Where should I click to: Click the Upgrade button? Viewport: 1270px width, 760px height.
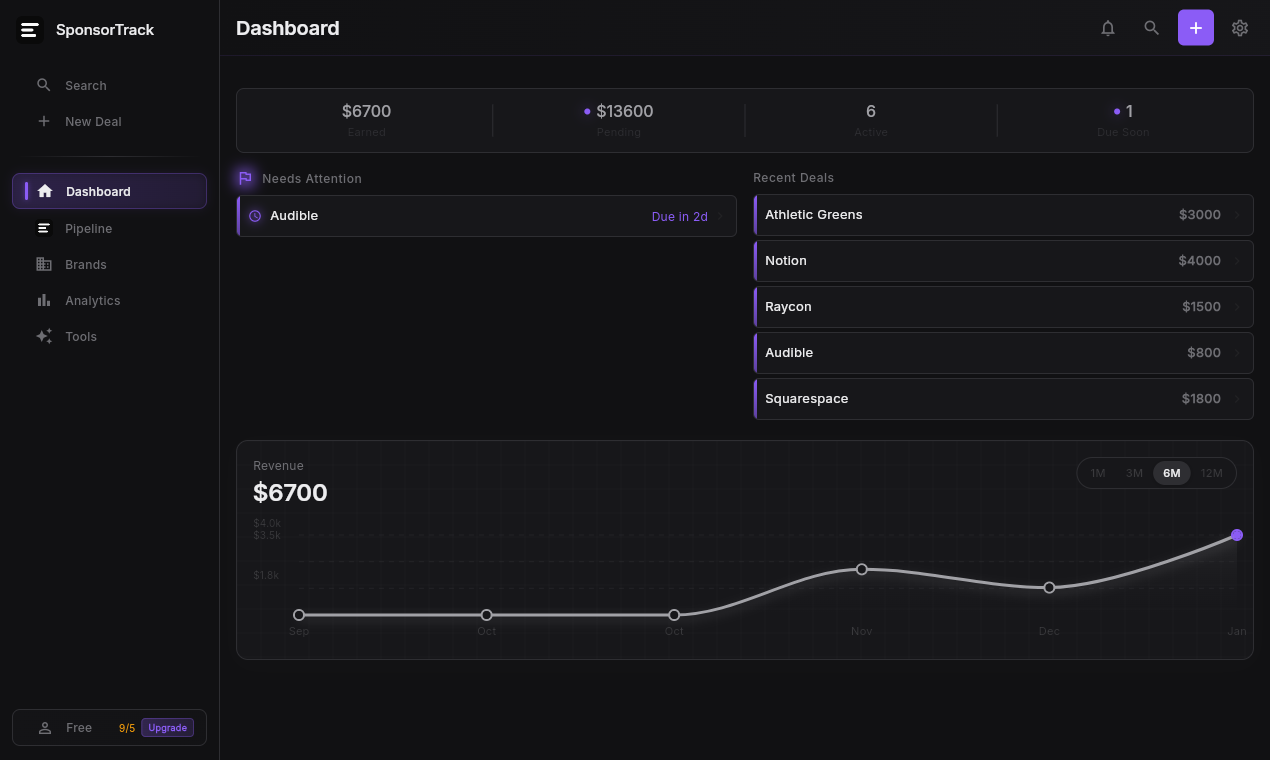[x=166, y=728]
